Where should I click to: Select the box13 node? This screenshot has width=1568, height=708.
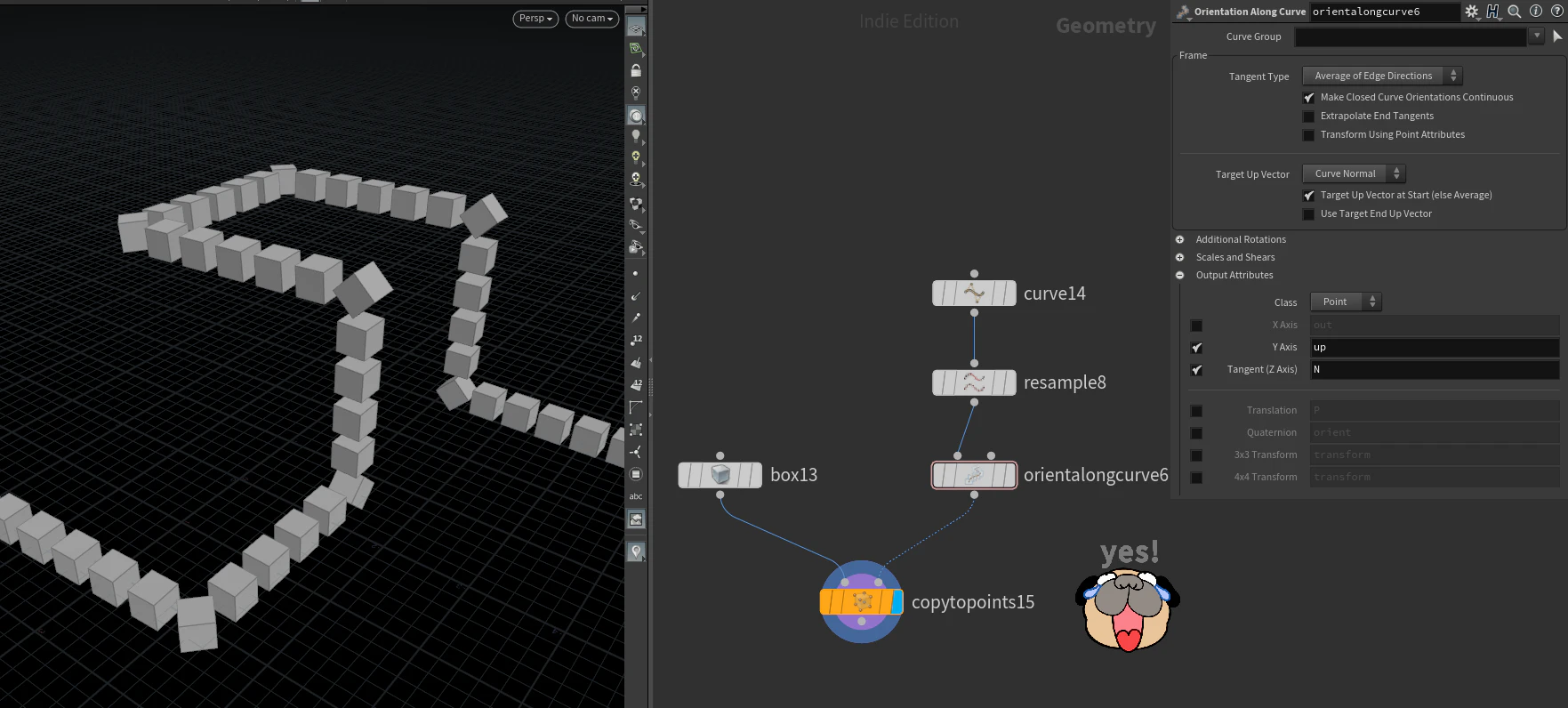tap(720, 475)
